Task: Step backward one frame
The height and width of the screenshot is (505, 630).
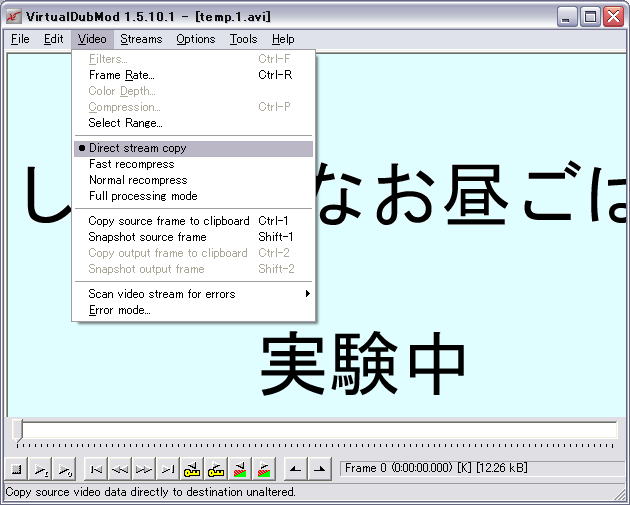Action: 120,469
